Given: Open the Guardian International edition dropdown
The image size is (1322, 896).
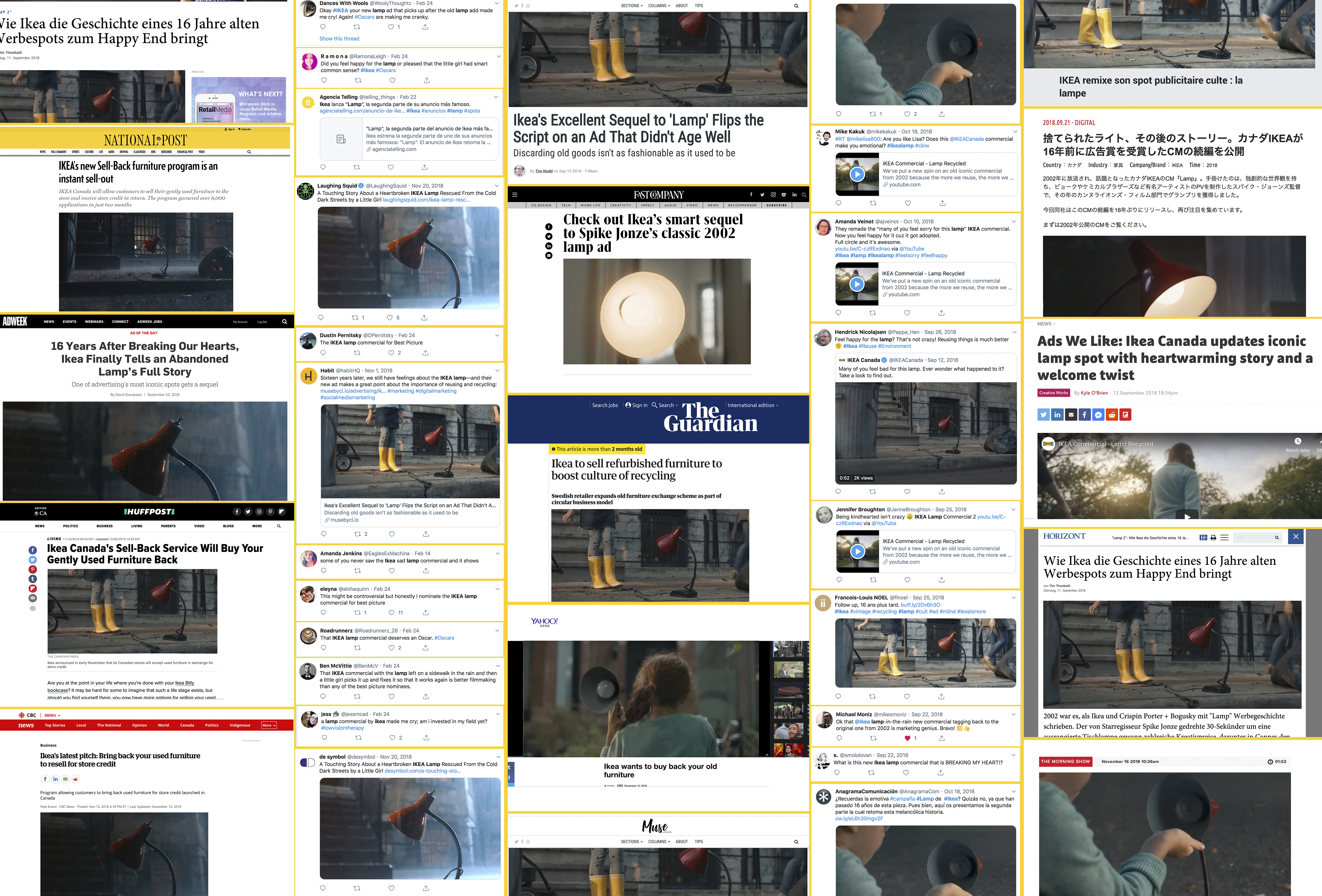Looking at the screenshot, I should [753, 405].
